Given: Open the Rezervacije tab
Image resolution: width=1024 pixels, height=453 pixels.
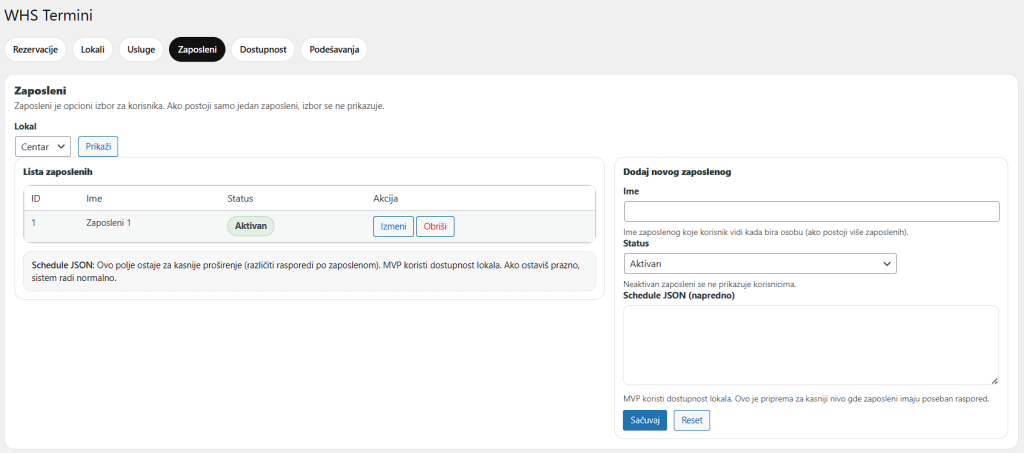Looking at the screenshot, I should click(x=35, y=50).
